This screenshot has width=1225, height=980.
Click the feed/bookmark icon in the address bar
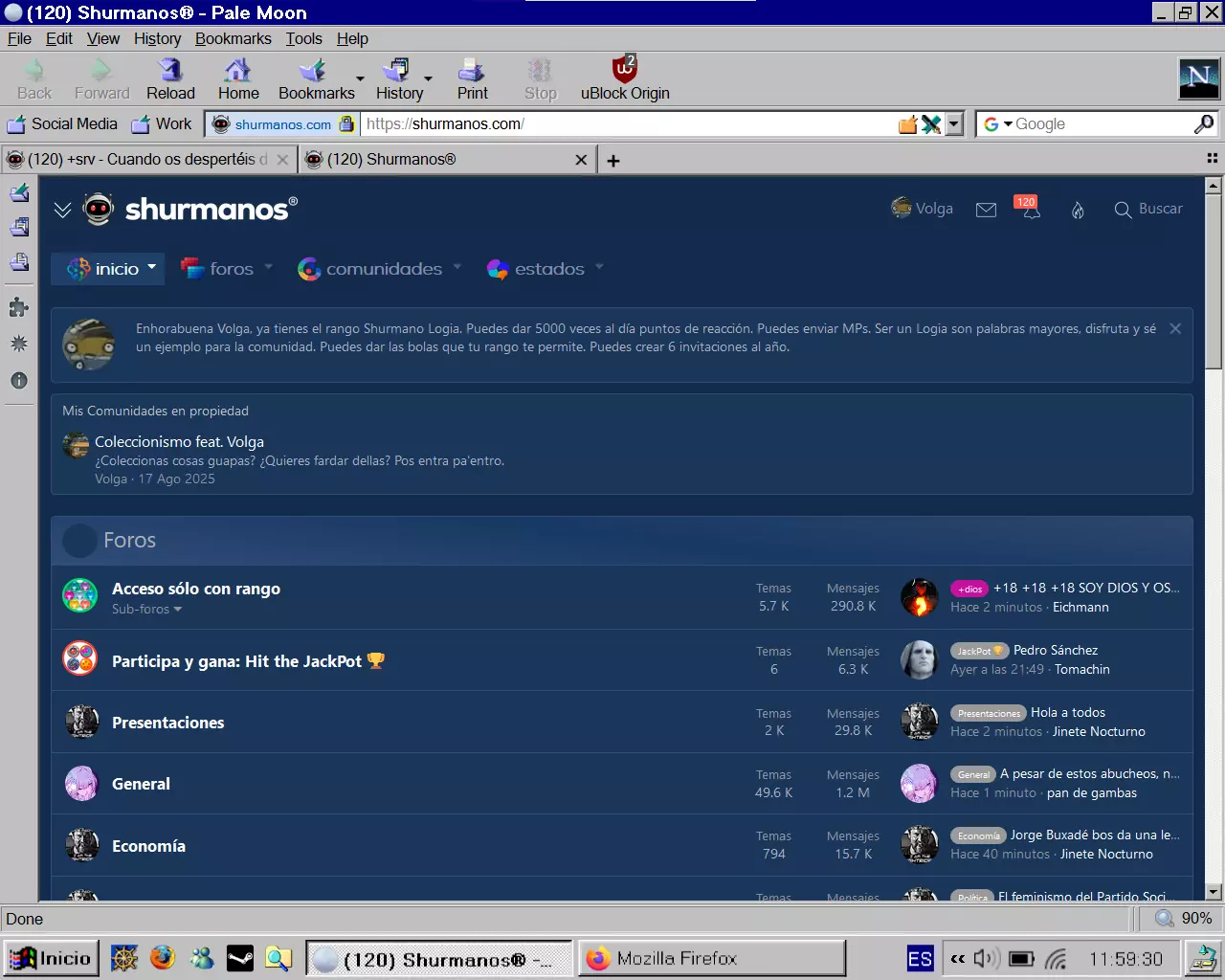click(x=907, y=124)
